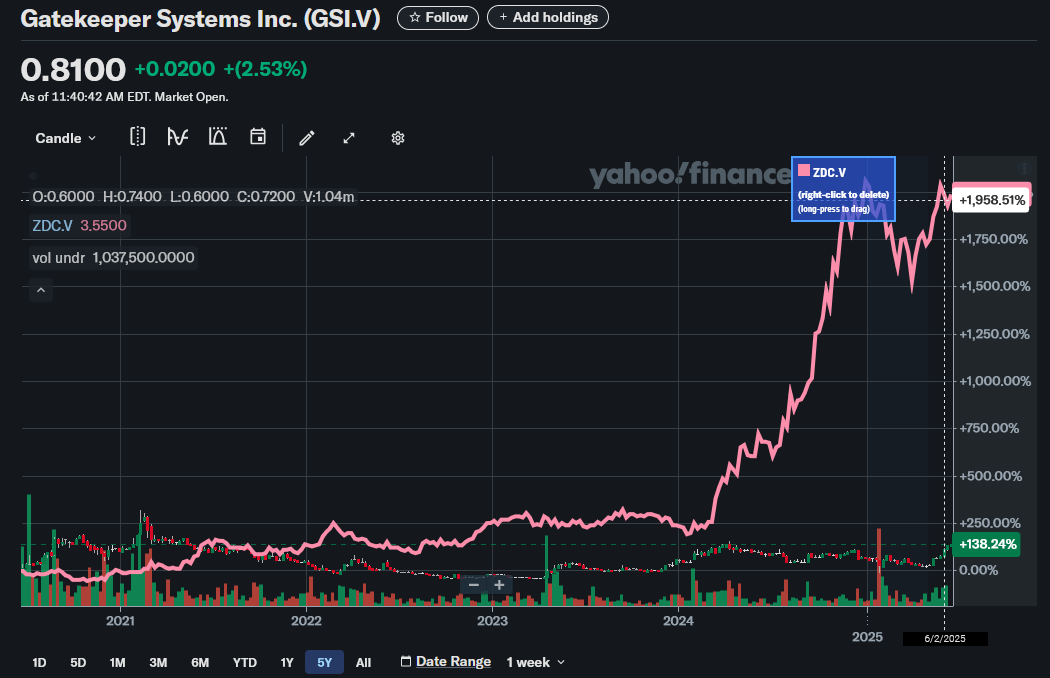Select YTD time range

coord(245,663)
